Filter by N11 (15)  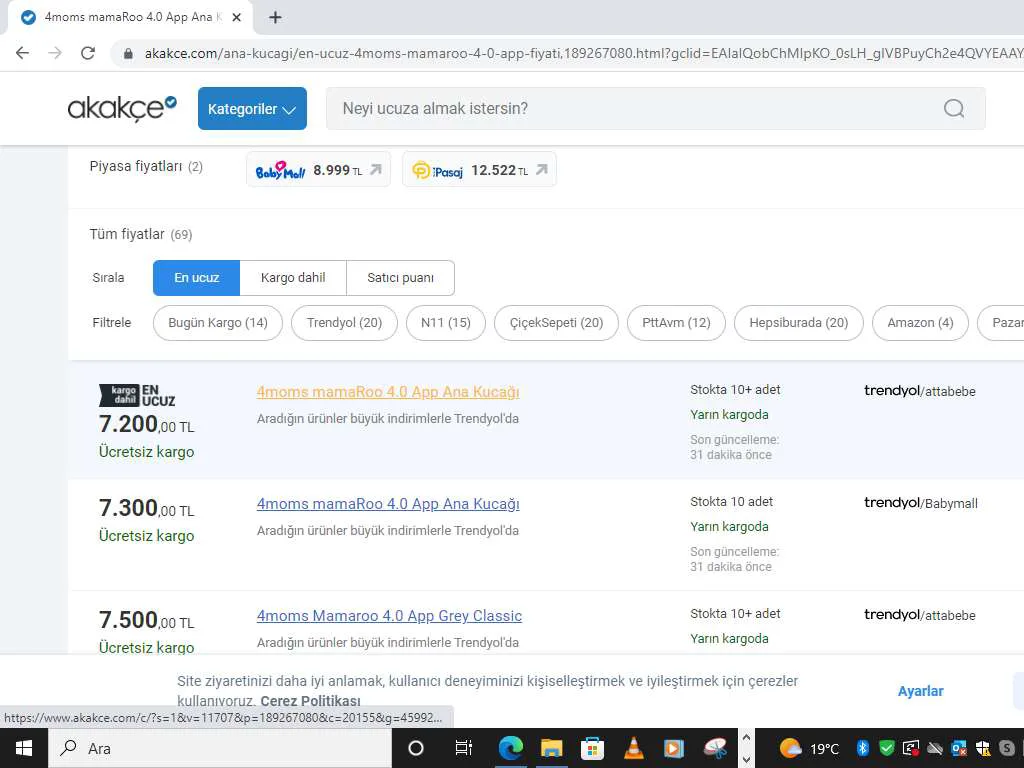pos(446,323)
